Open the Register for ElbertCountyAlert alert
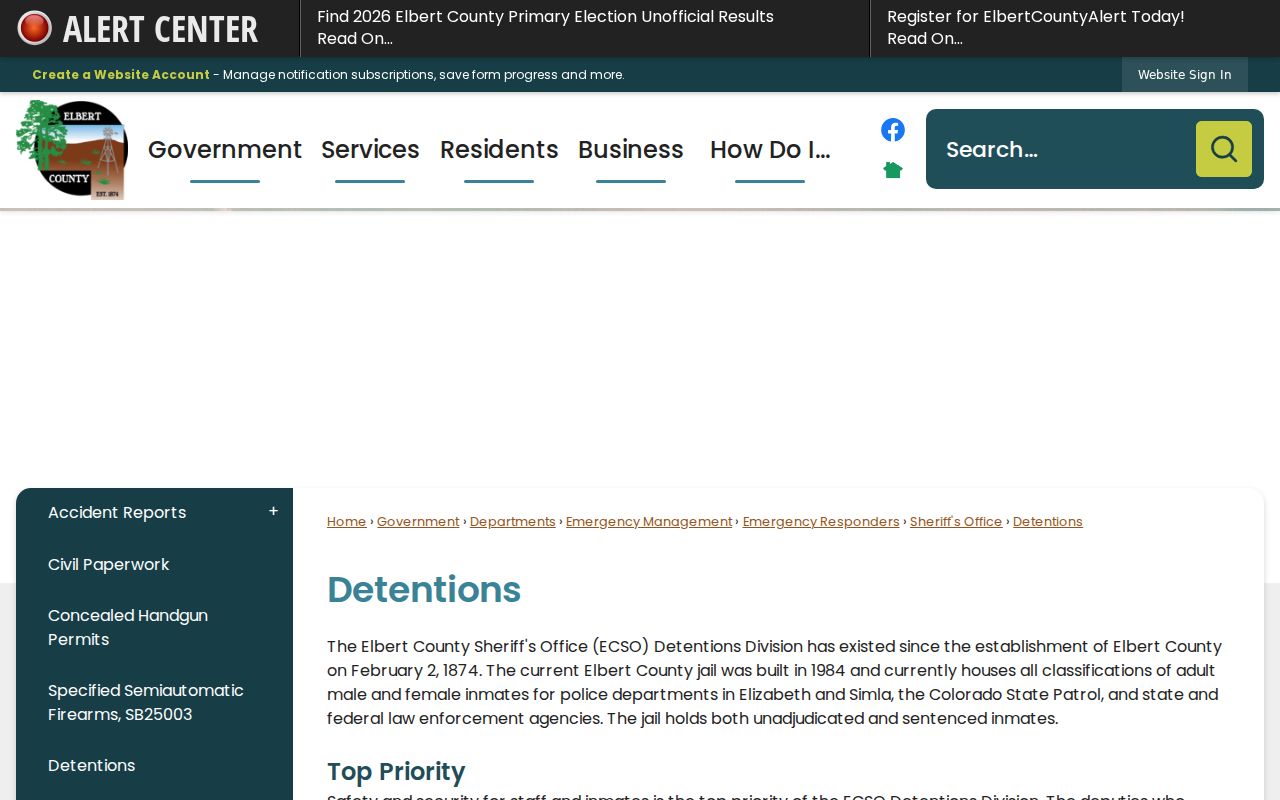This screenshot has width=1280, height=800. coord(1035,28)
